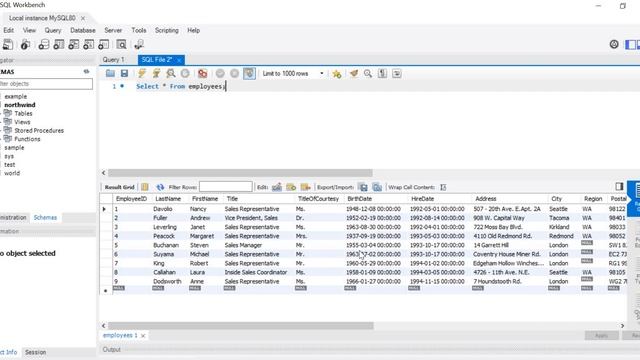Click the HireDate column header

pyautogui.click(x=422, y=199)
